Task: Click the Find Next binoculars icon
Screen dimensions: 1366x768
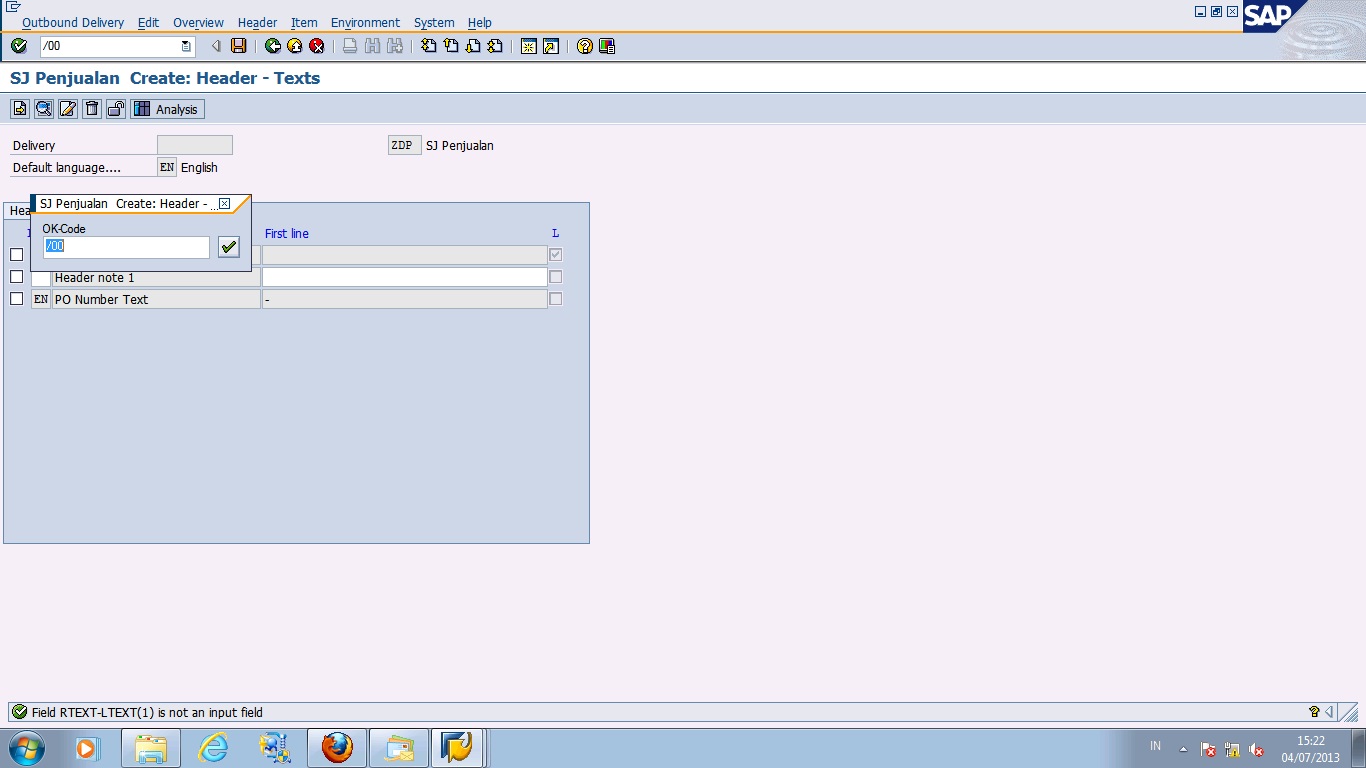Action: point(395,46)
